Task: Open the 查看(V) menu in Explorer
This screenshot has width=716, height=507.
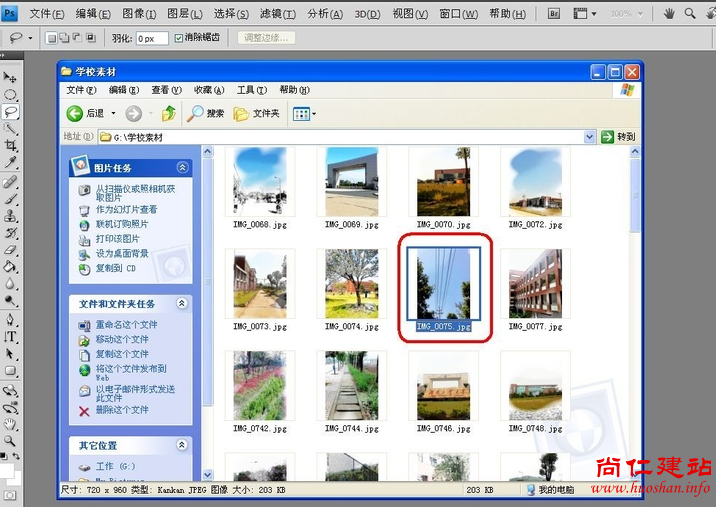Action: click(160, 90)
